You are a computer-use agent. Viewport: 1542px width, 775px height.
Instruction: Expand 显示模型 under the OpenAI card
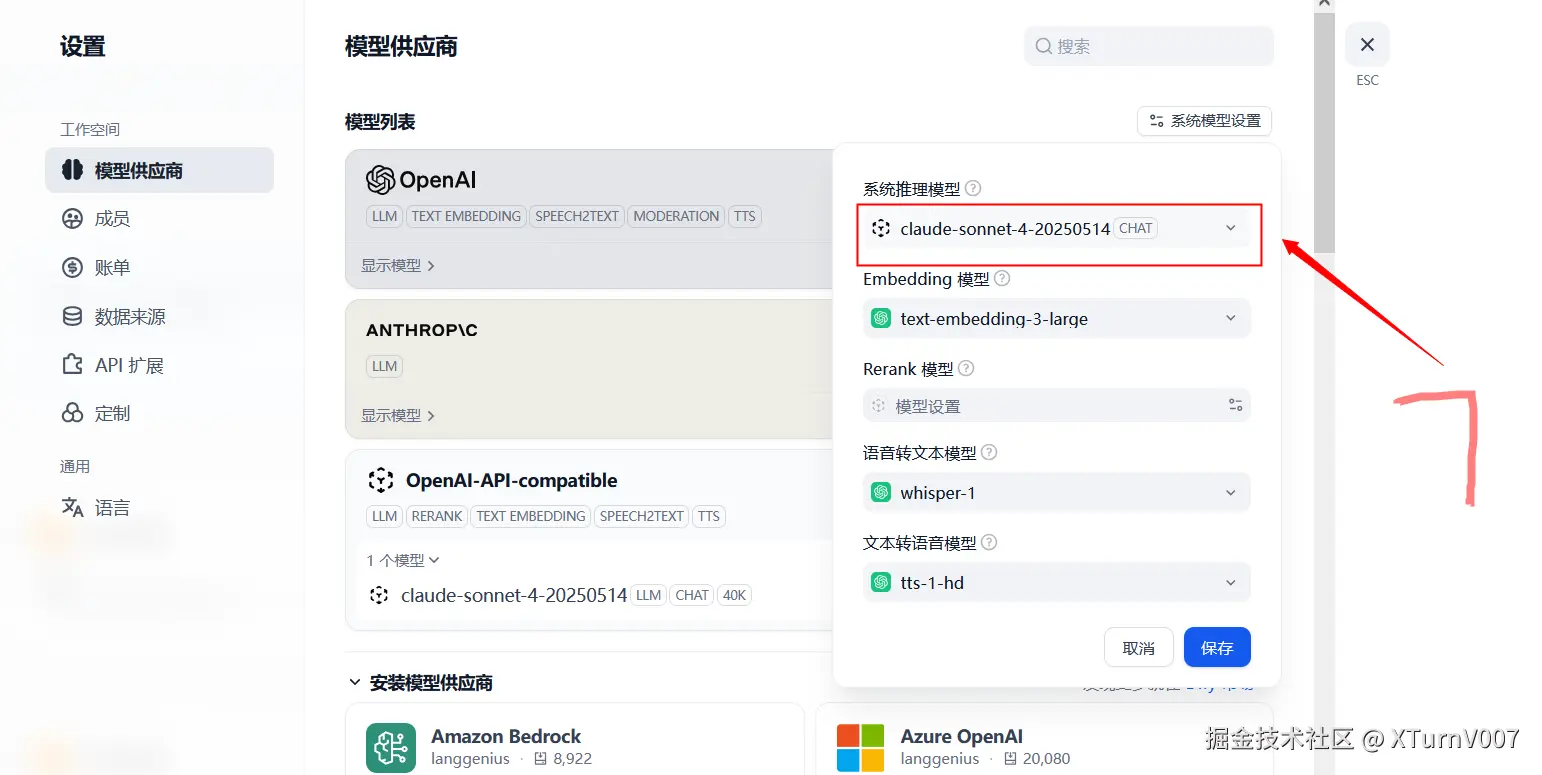point(398,266)
